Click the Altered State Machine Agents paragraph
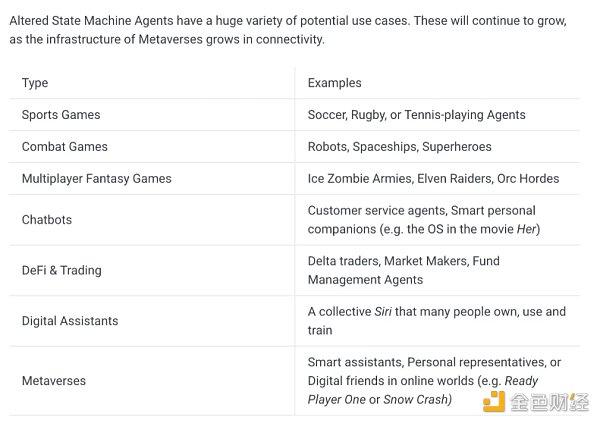The image size is (600, 423). click(x=288, y=30)
